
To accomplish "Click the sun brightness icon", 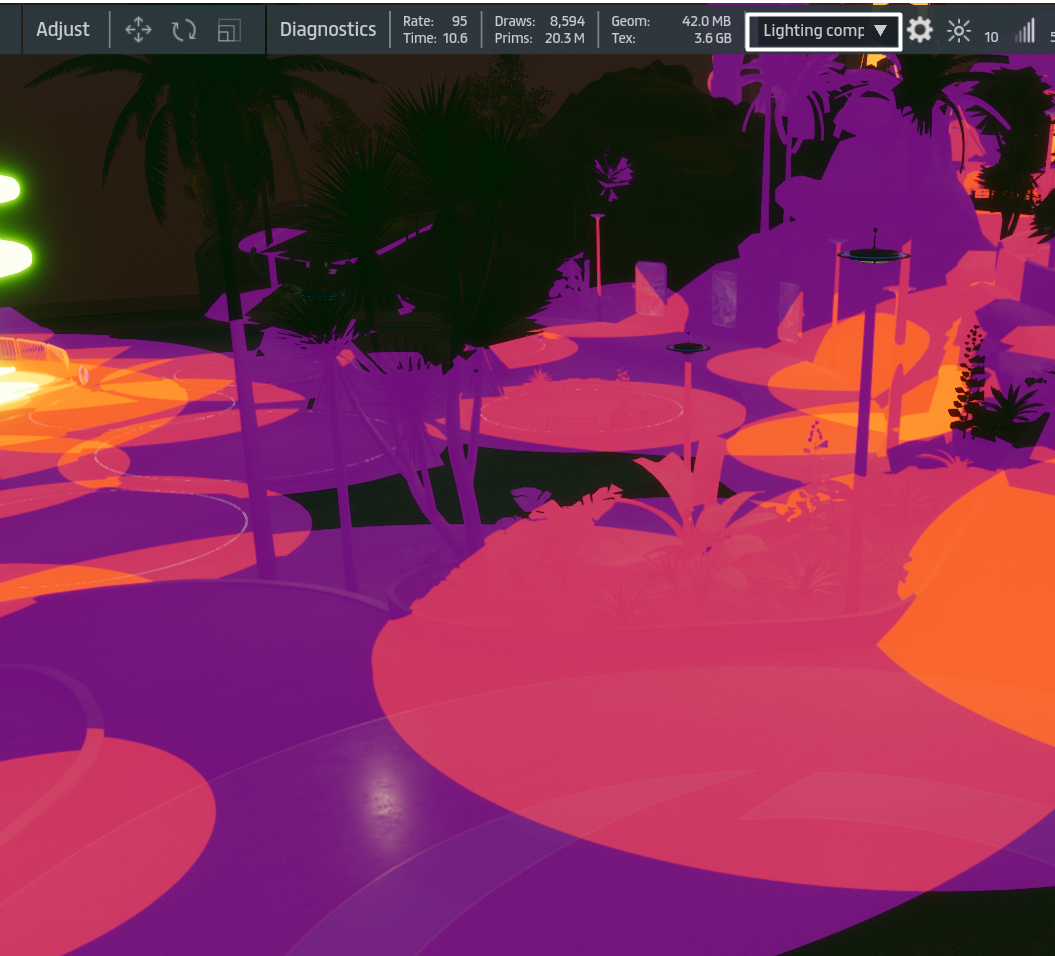I will point(958,31).
